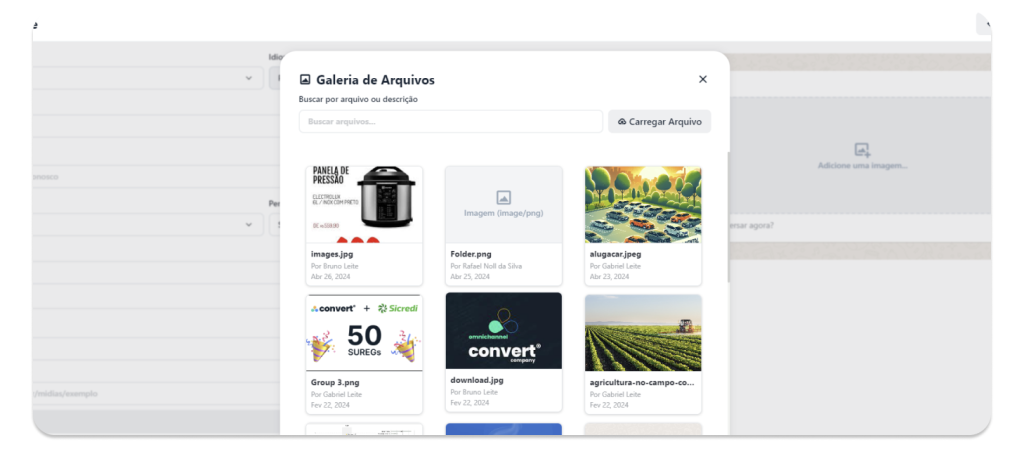Open the upper-left background dropdown chevron

248,78
